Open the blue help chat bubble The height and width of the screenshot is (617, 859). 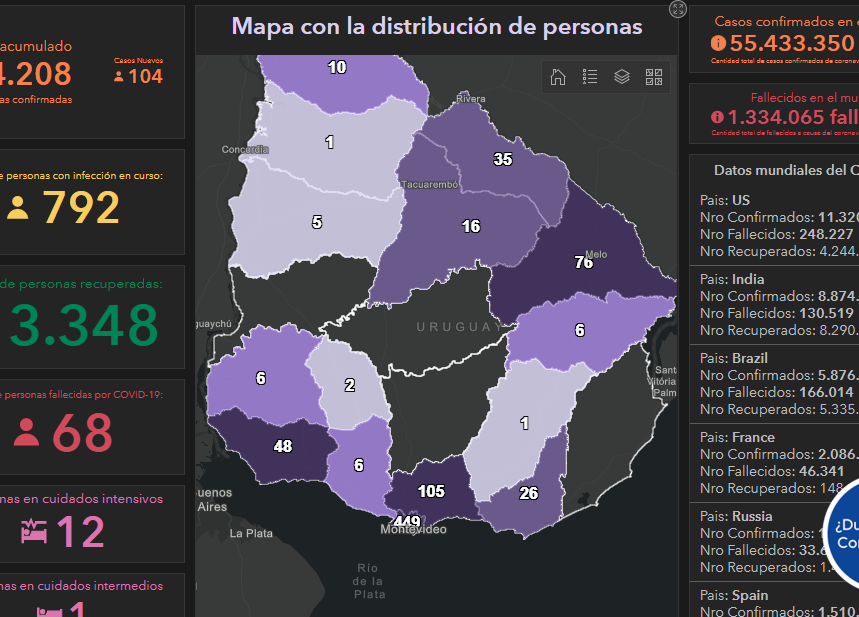(844, 534)
